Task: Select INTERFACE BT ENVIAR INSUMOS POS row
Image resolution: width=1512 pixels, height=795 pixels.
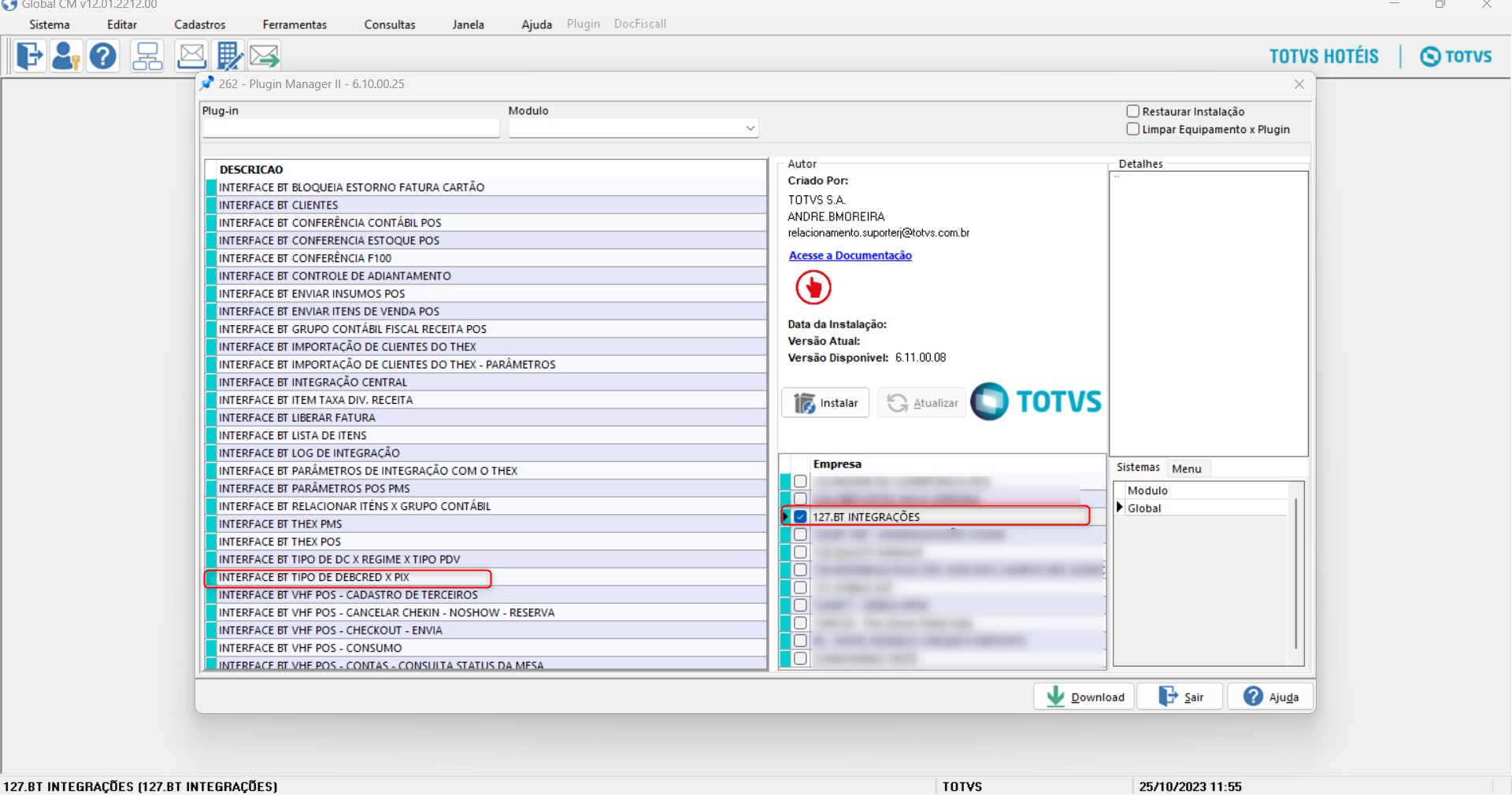Action: pyautogui.click(x=487, y=294)
